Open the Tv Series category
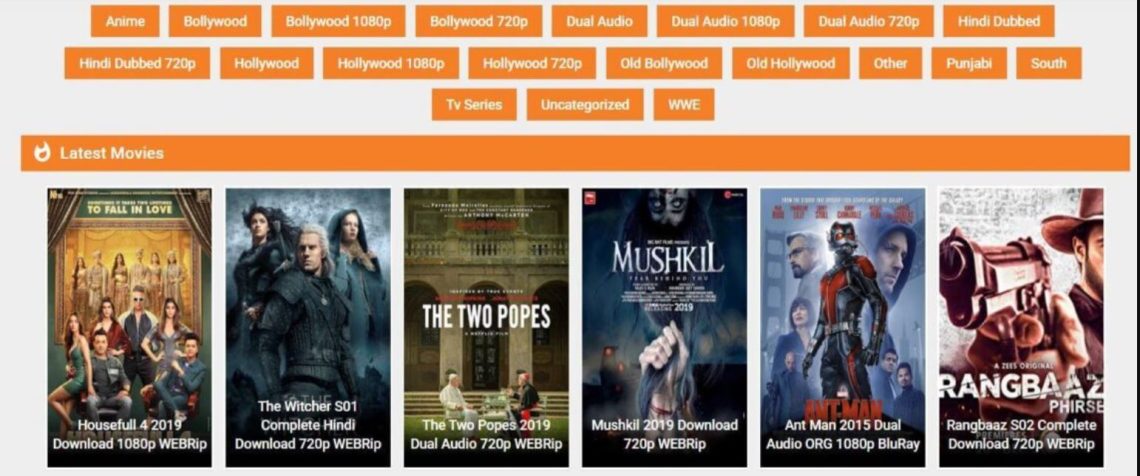 (474, 105)
